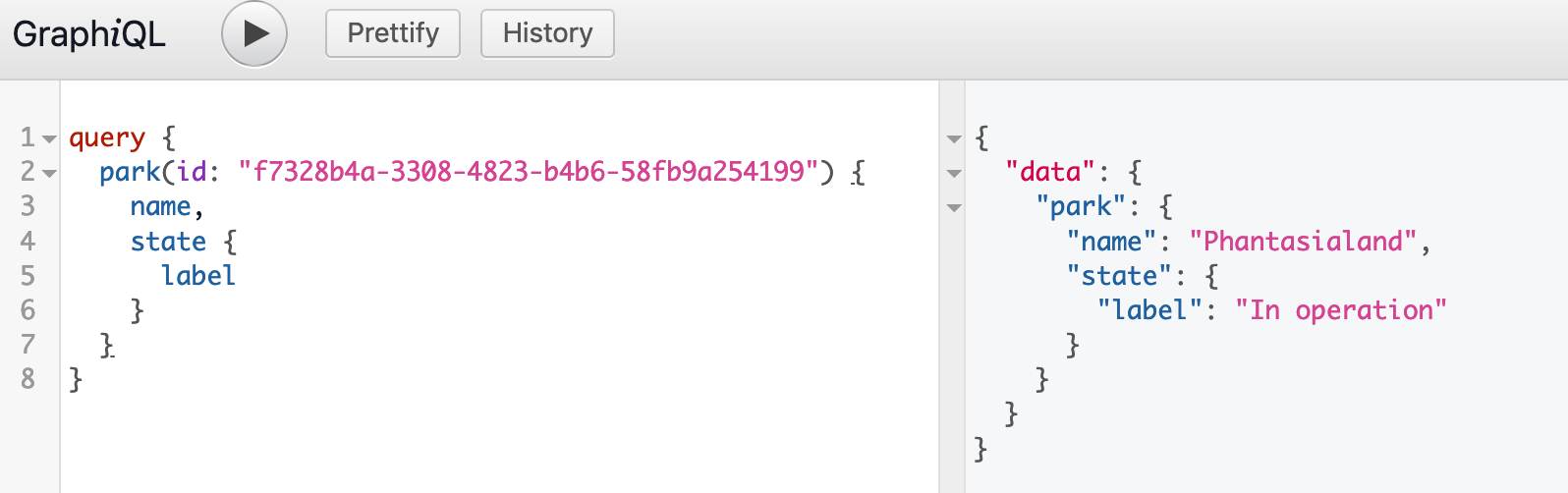
Task: Click the "Phantasialand" value in results
Action: click(1303, 242)
